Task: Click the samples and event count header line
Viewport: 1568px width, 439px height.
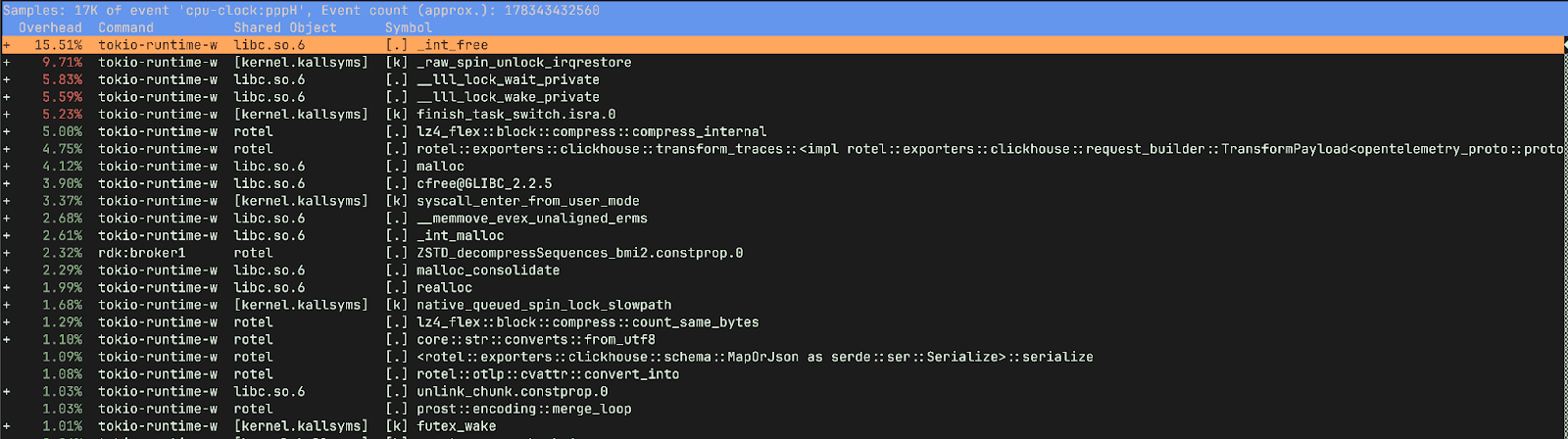Action: (302, 10)
